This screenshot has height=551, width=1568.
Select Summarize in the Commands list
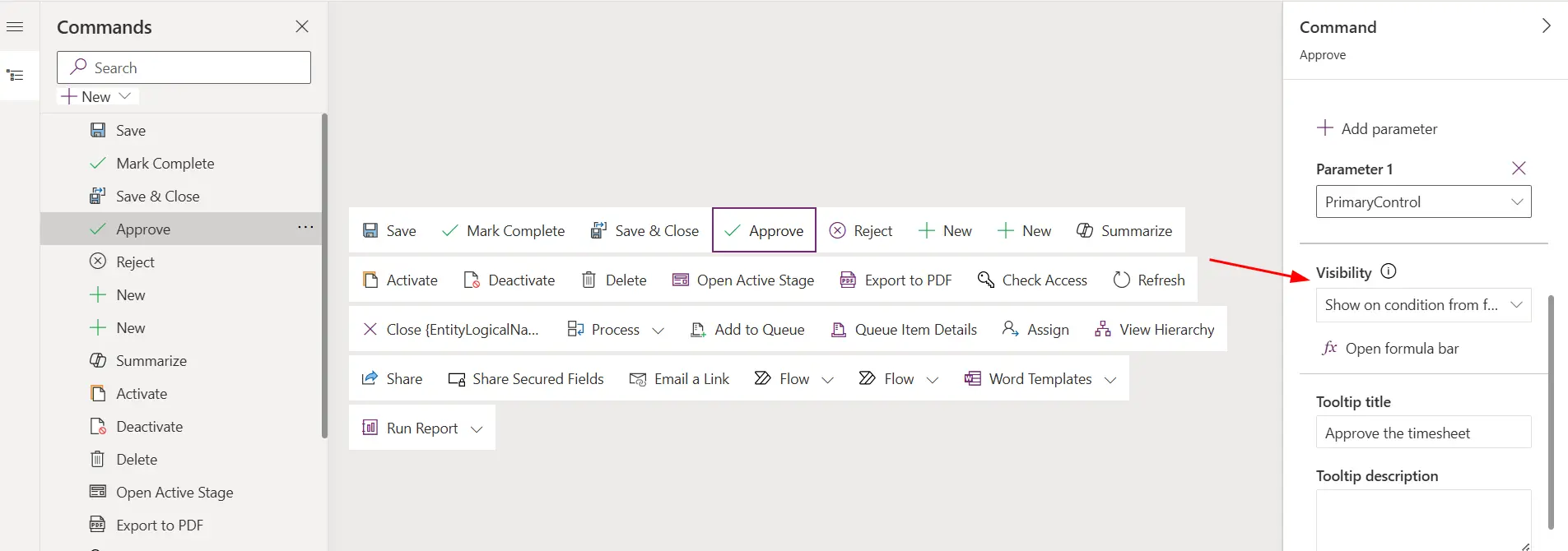click(180, 360)
